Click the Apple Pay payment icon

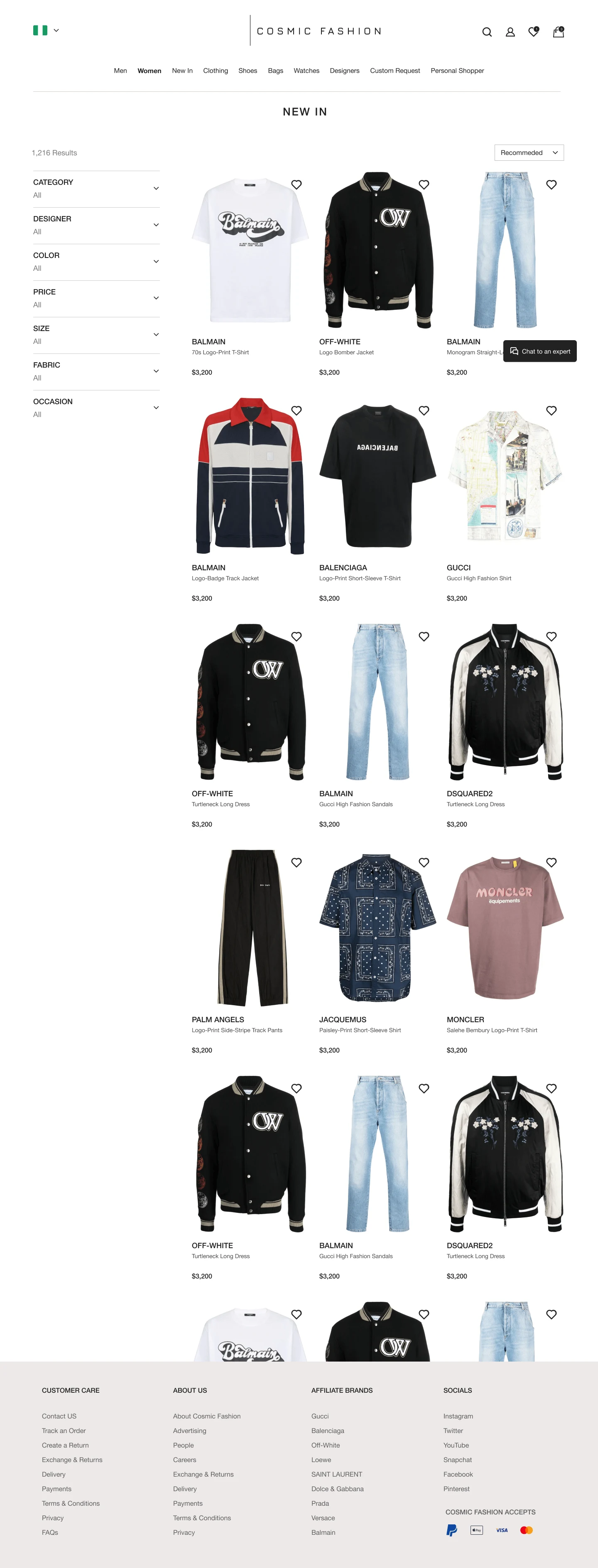point(477,1530)
